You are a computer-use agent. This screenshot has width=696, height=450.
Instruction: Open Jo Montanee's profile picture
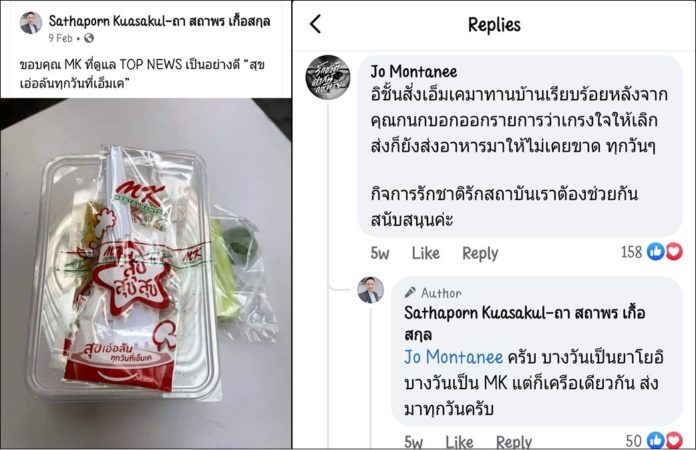pyautogui.click(x=328, y=77)
